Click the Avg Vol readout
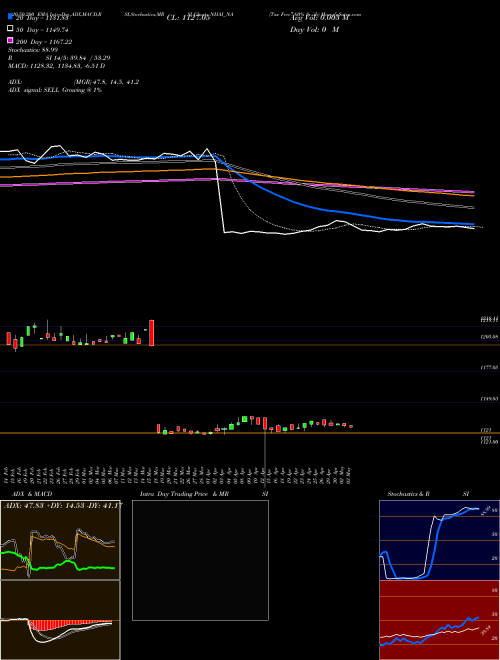Image resolution: width=500 pixels, height=660 pixels. (319, 18)
